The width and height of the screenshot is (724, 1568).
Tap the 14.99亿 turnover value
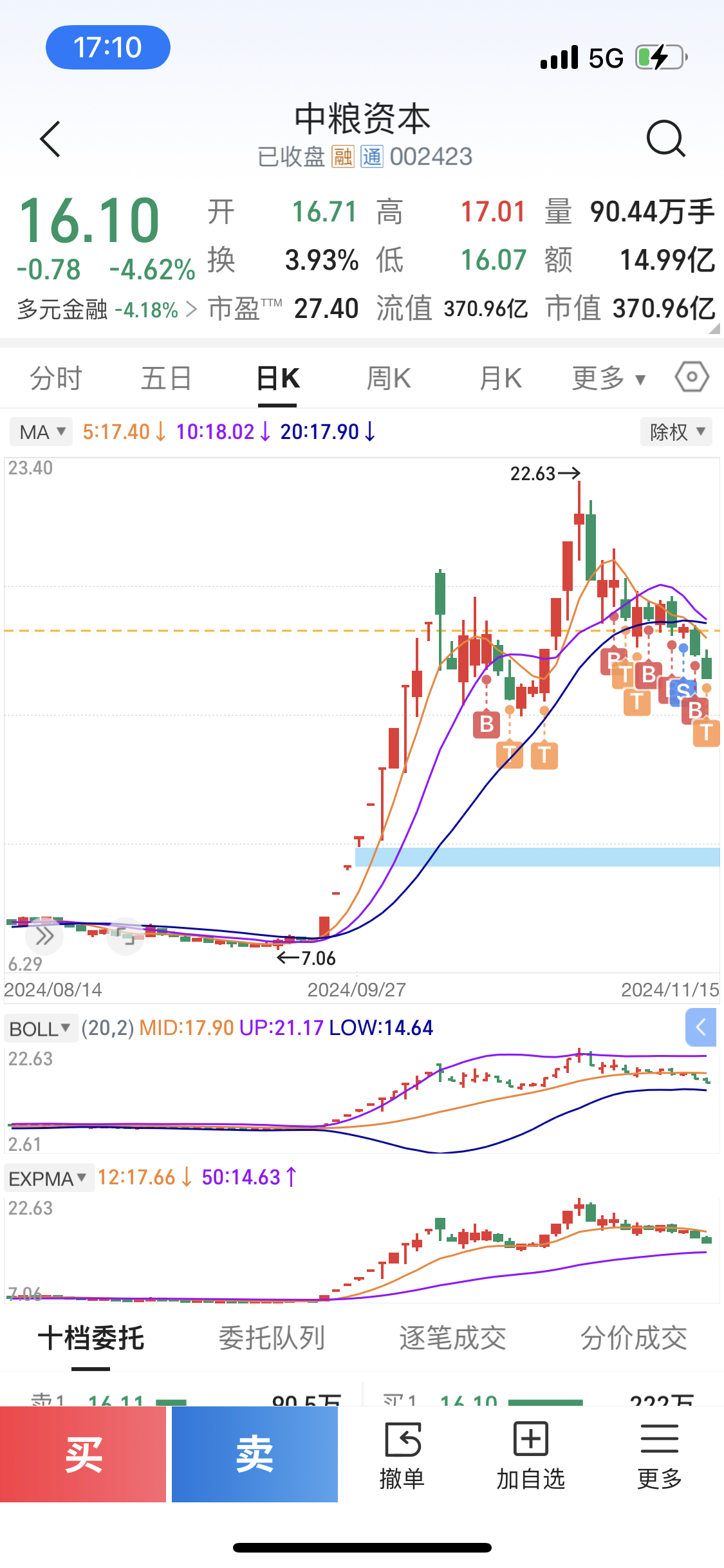(x=667, y=261)
